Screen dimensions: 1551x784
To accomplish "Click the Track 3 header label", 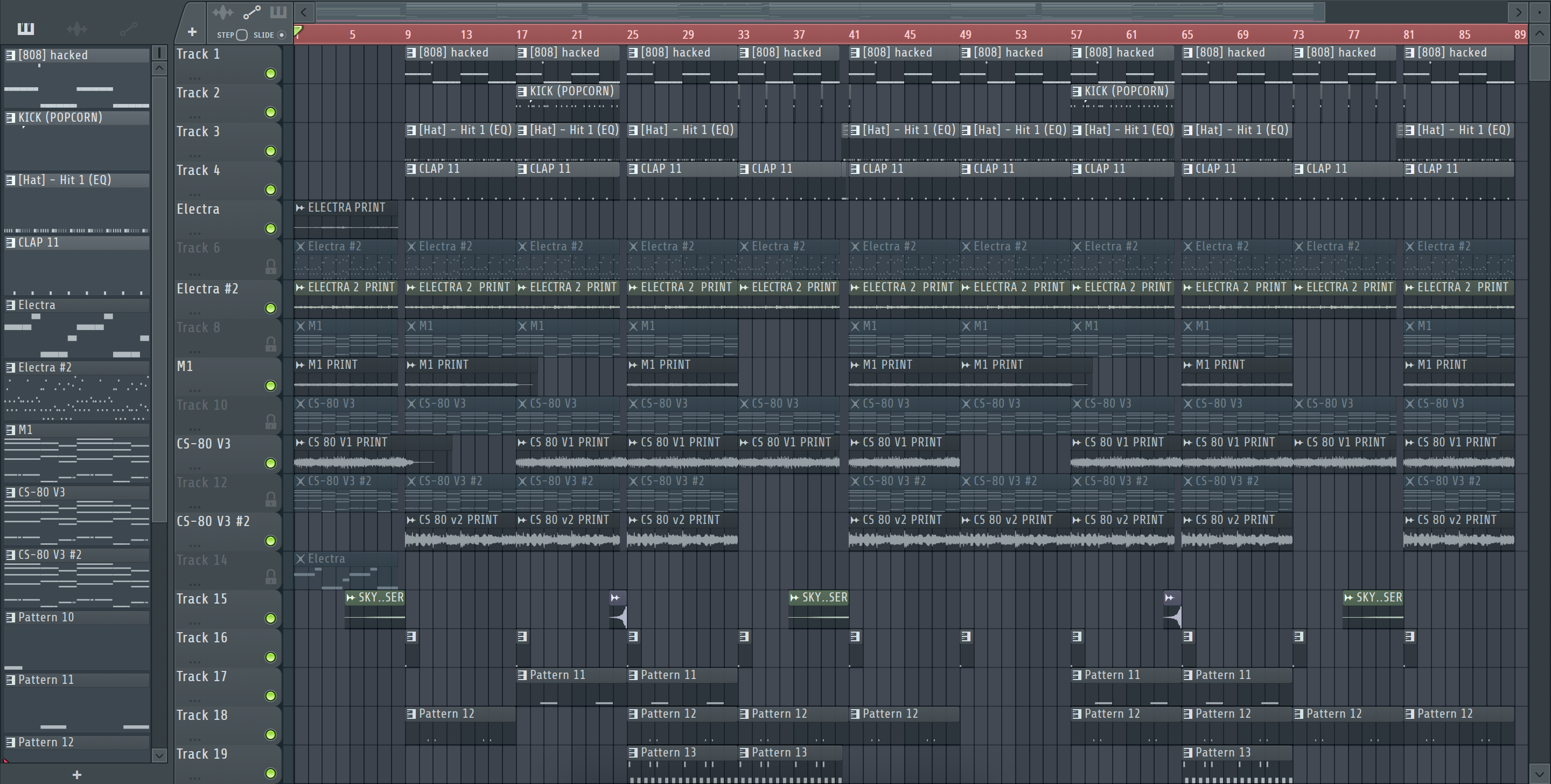I will click(198, 132).
